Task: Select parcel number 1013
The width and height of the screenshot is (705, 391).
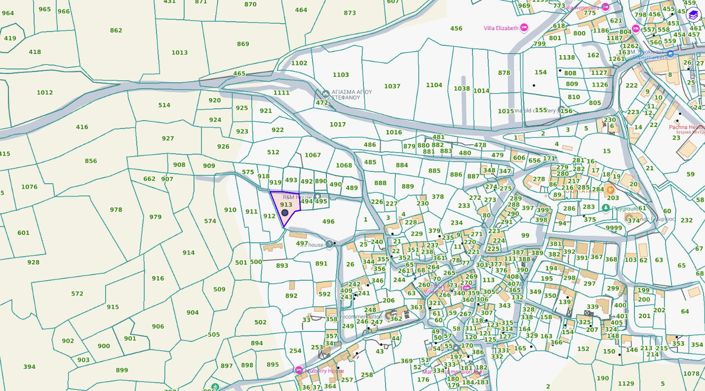Action: pyautogui.click(x=179, y=53)
